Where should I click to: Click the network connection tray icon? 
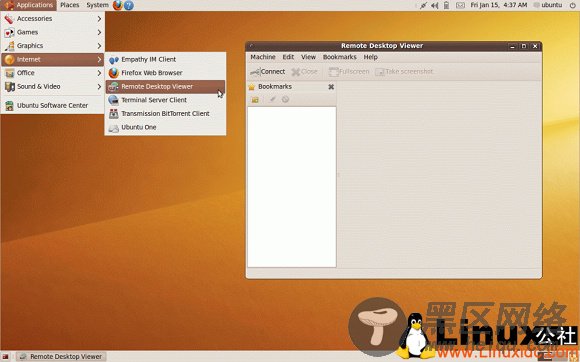click(424, 5)
